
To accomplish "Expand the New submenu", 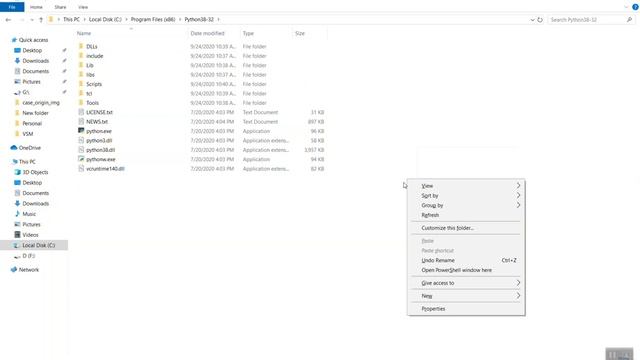I will click(466, 296).
